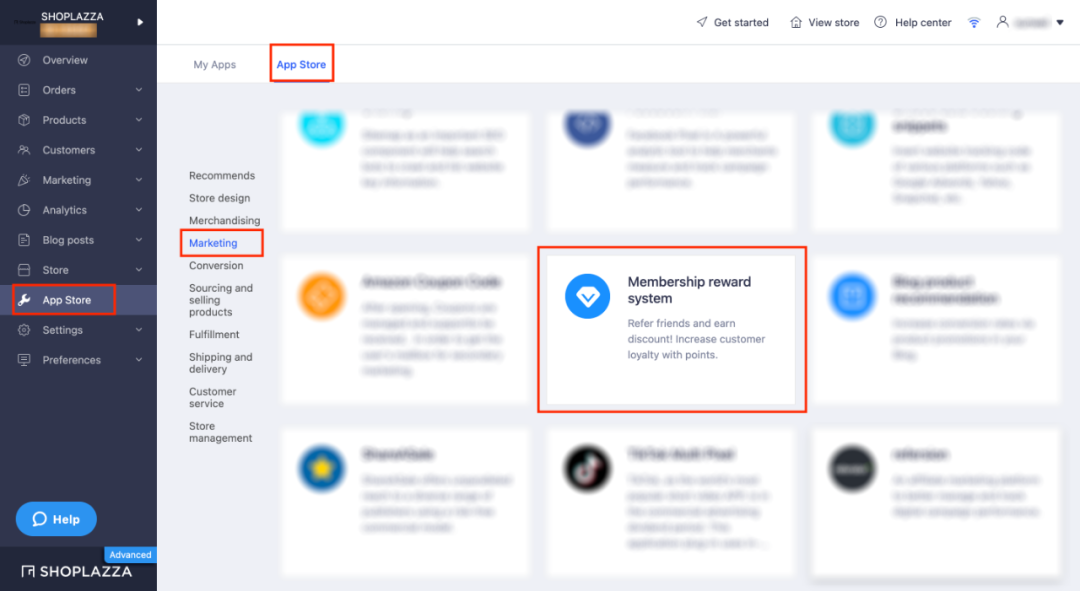The height and width of the screenshot is (591, 1080).
Task: Click the blue star app icon
Action: pyautogui.click(x=322, y=468)
